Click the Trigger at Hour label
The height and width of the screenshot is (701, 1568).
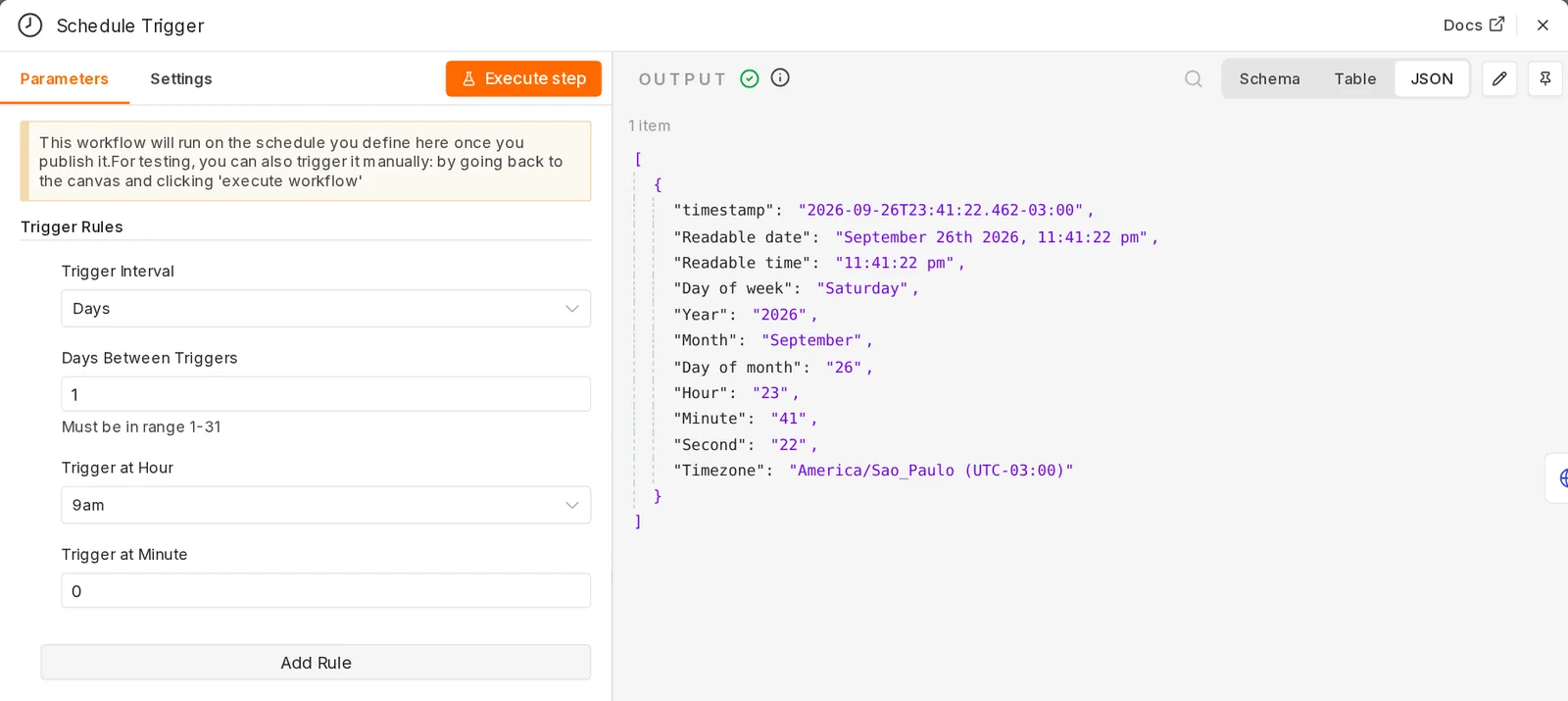point(118,468)
